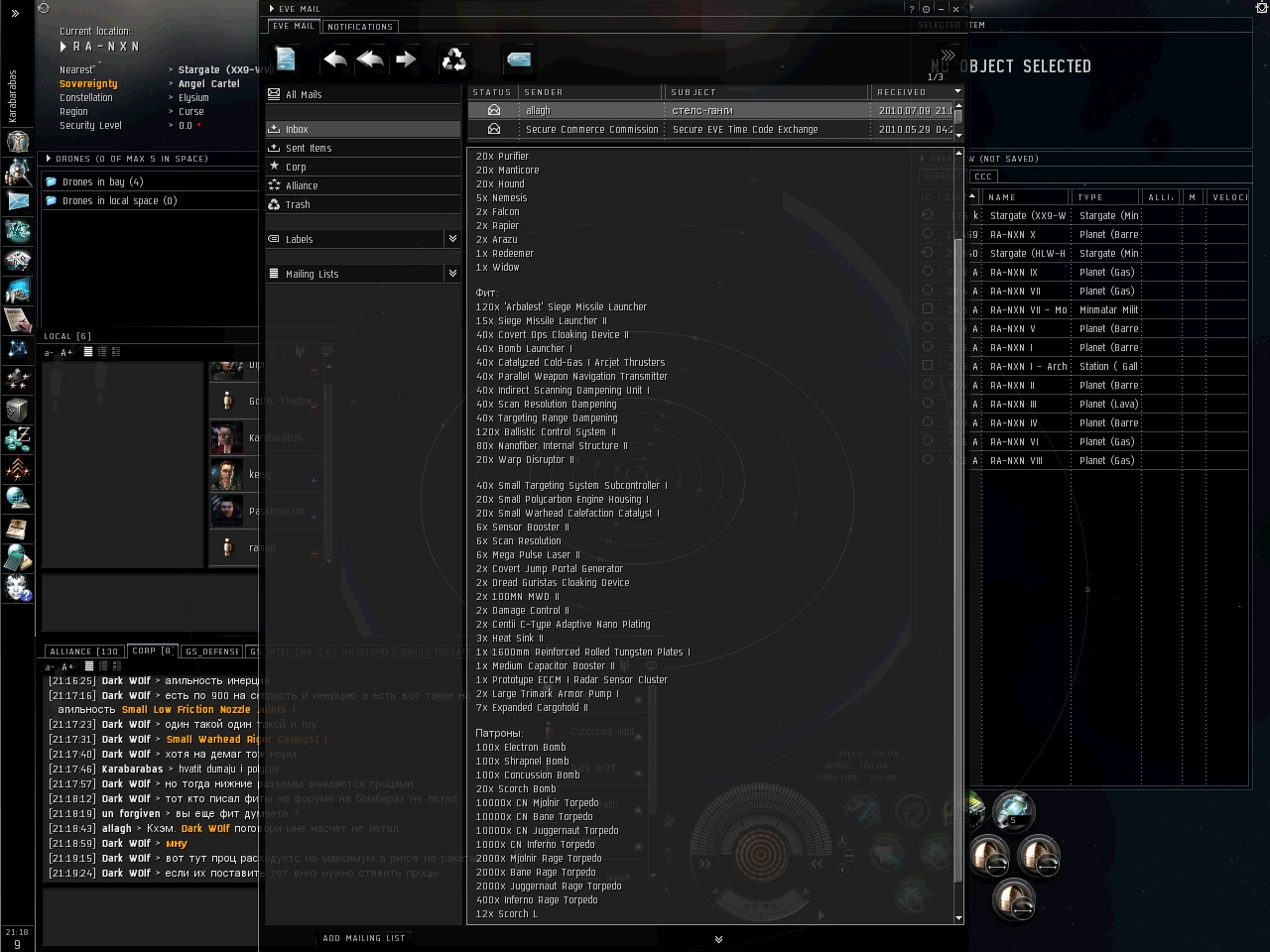1270x952 pixels.
Task: Click the reply arrow icon
Action: coord(335,59)
